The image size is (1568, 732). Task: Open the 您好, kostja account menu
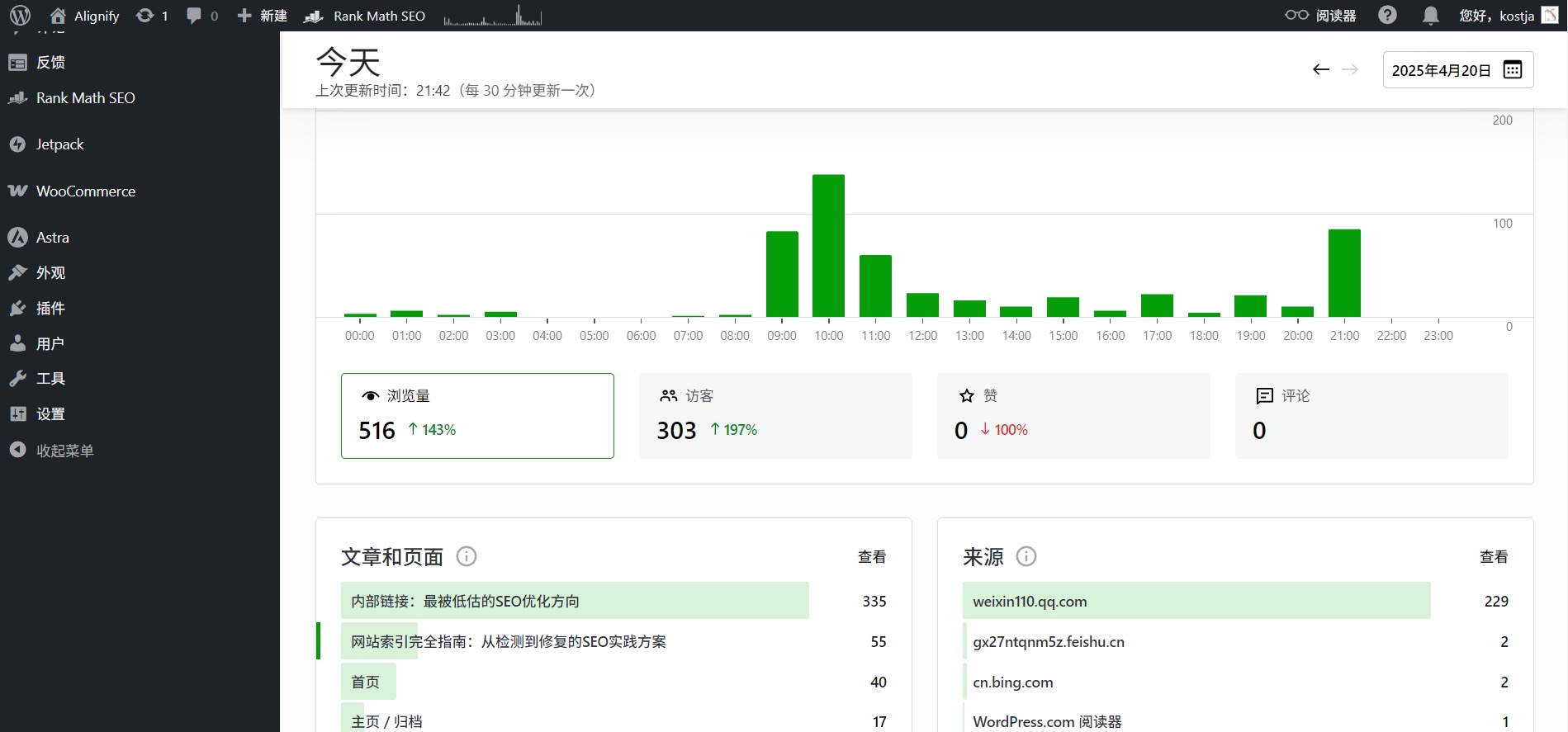(1507, 16)
